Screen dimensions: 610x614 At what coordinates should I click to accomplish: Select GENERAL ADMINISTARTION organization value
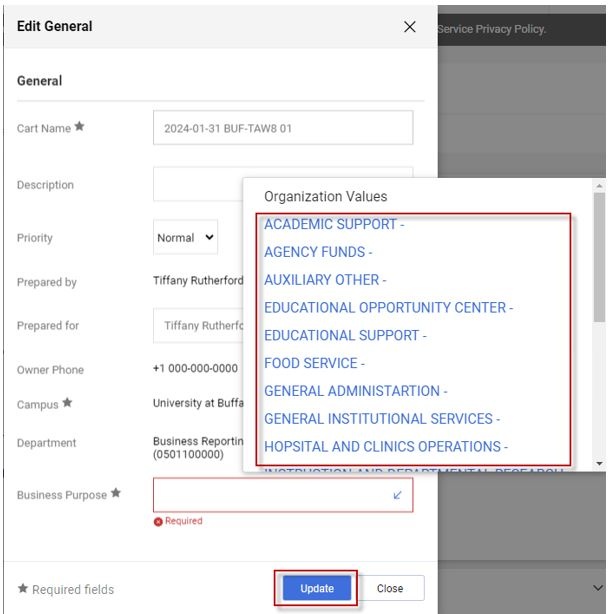[x=355, y=391]
